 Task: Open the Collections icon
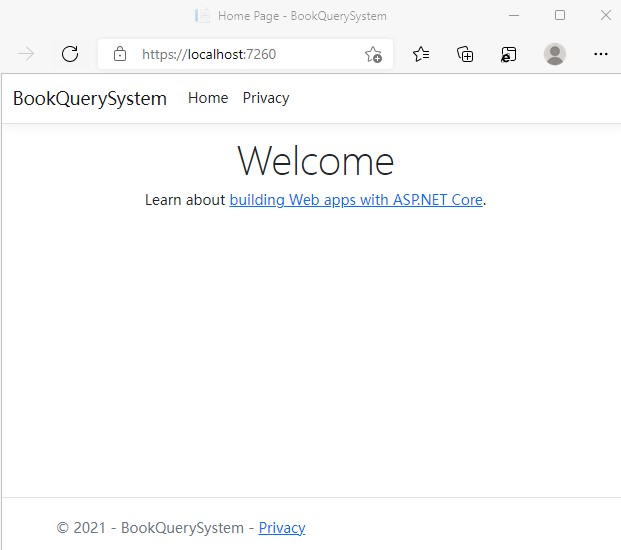point(465,54)
